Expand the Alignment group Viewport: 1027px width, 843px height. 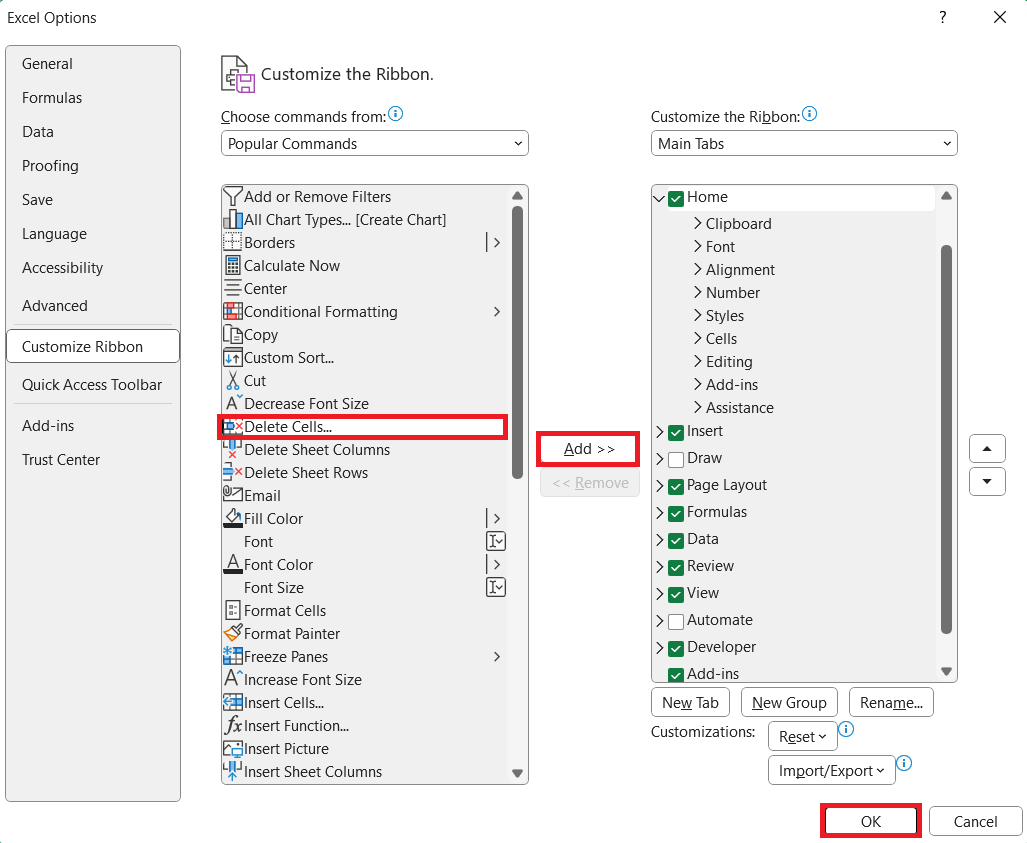(698, 269)
